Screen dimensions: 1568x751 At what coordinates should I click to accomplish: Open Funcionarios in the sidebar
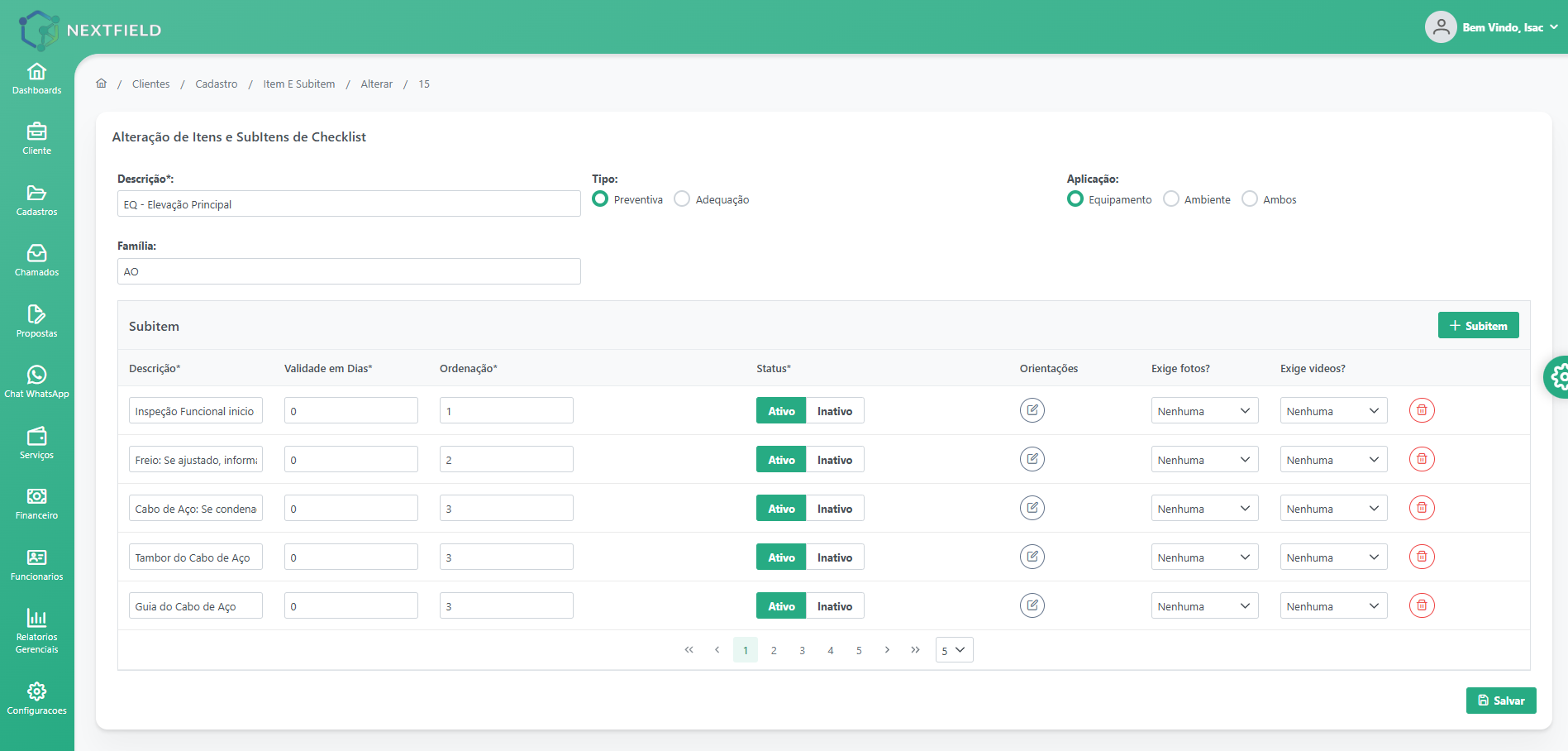tap(36, 566)
